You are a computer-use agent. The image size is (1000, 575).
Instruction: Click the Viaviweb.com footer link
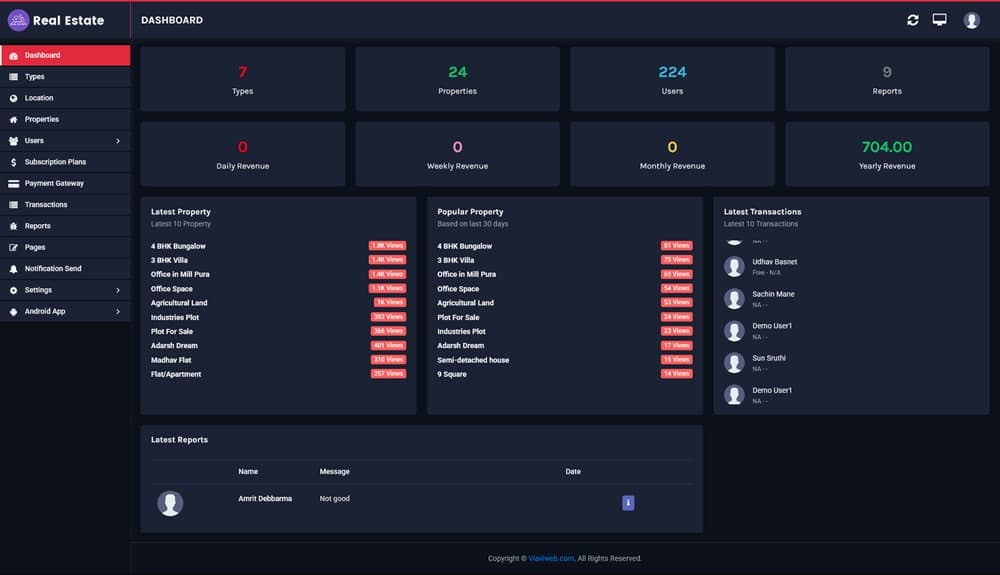coord(551,558)
